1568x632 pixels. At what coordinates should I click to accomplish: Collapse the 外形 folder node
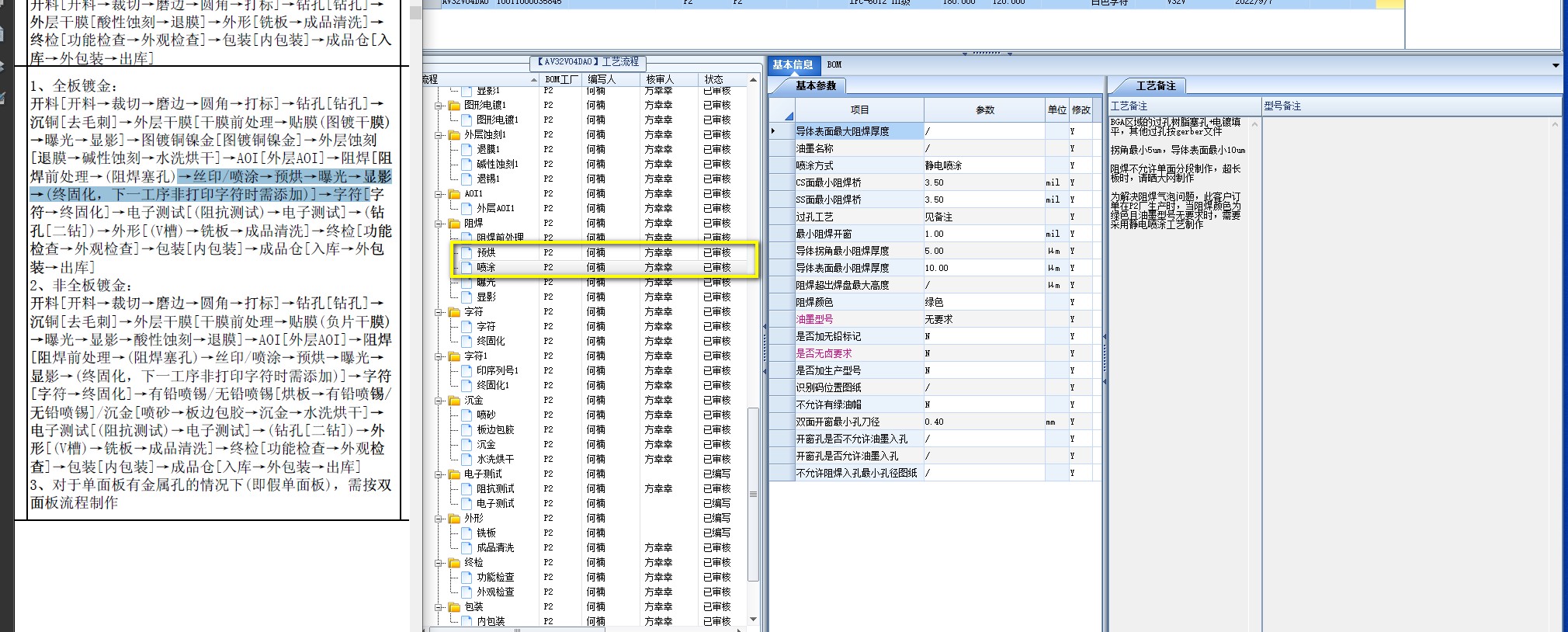coord(439,519)
